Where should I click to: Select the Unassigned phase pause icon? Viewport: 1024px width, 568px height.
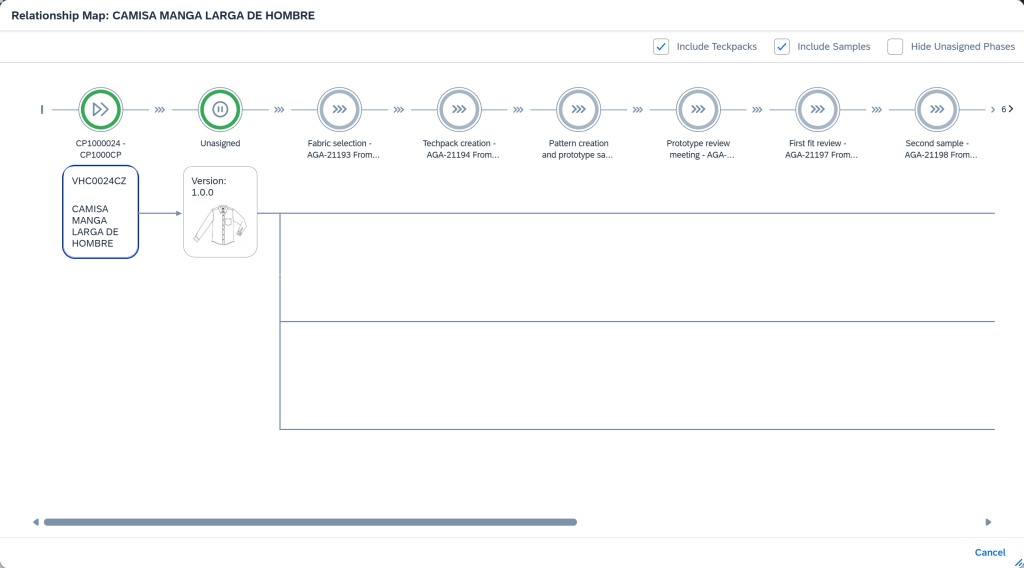(220, 109)
